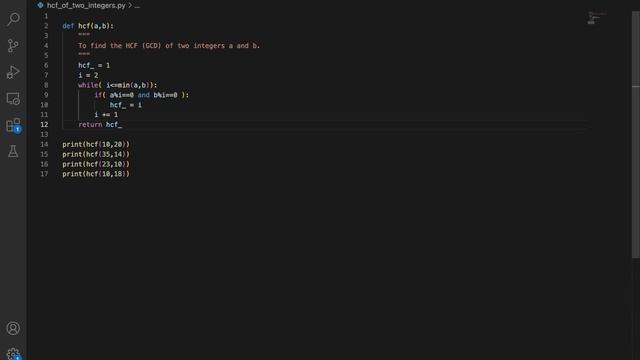This screenshot has width=640, height=360.
Task: Click the 'if( a%i==0 and b%i==0 ):' line
Action: pyautogui.click(x=142, y=95)
